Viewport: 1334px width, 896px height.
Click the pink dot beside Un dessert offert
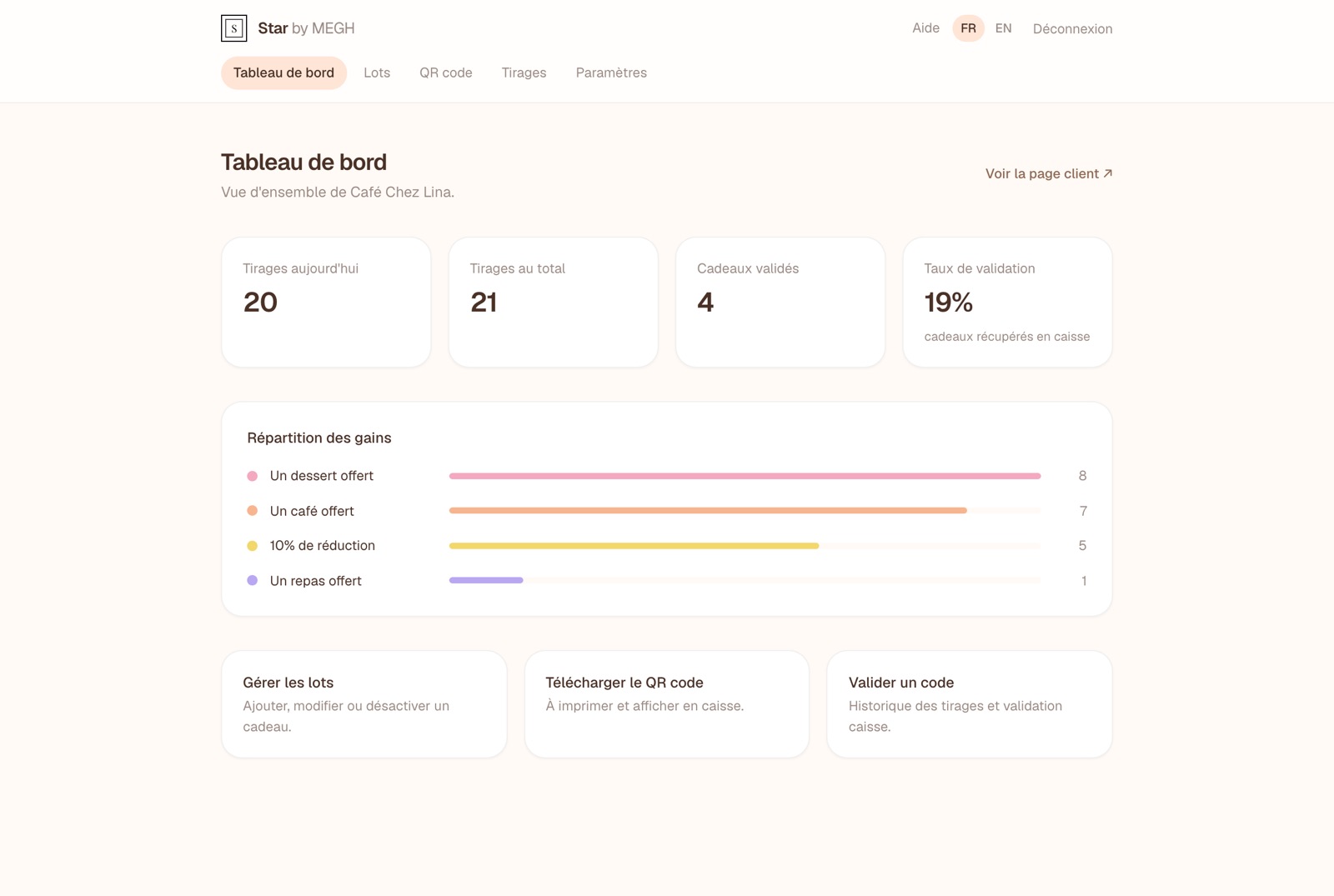(253, 476)
